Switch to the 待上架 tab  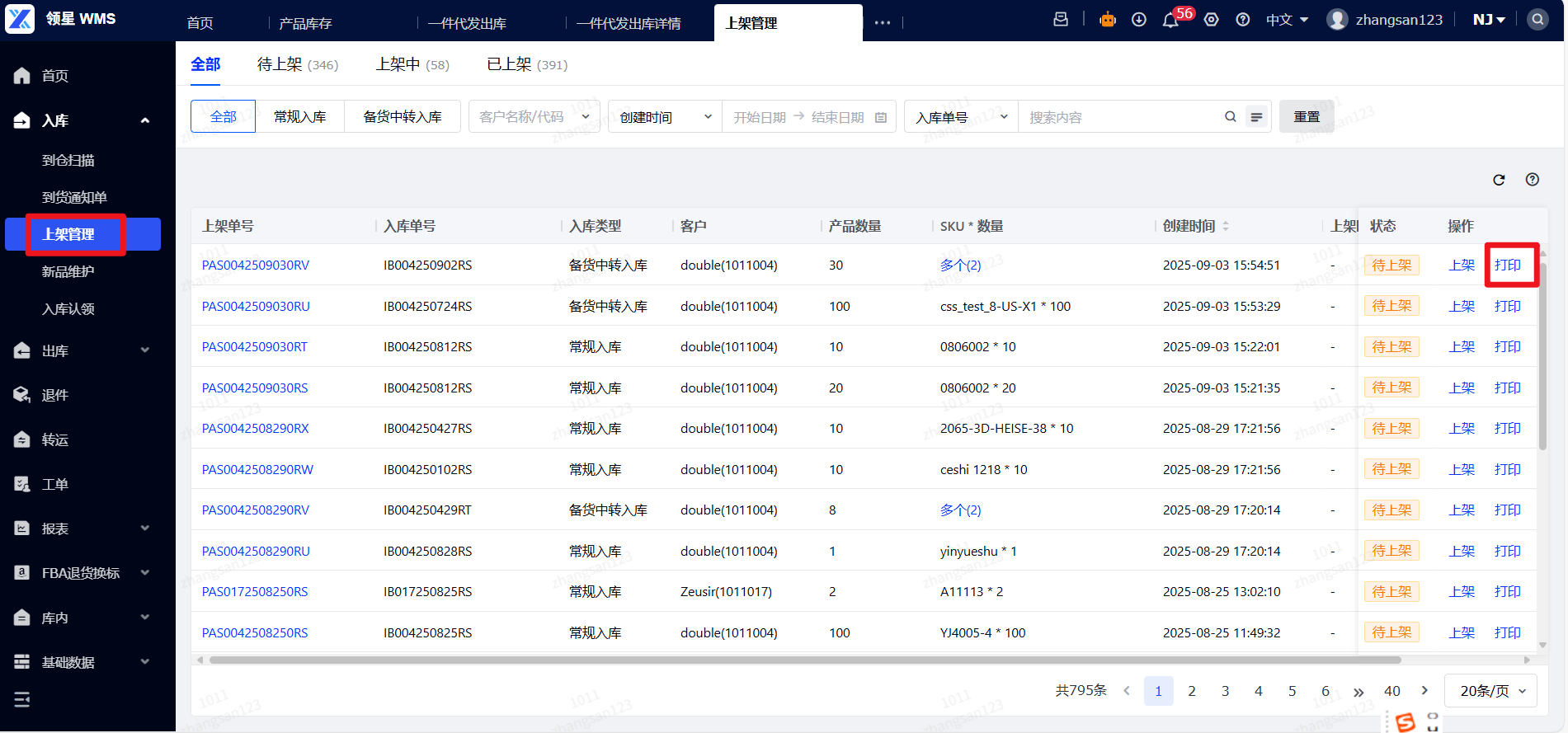[x=297, y=64]
